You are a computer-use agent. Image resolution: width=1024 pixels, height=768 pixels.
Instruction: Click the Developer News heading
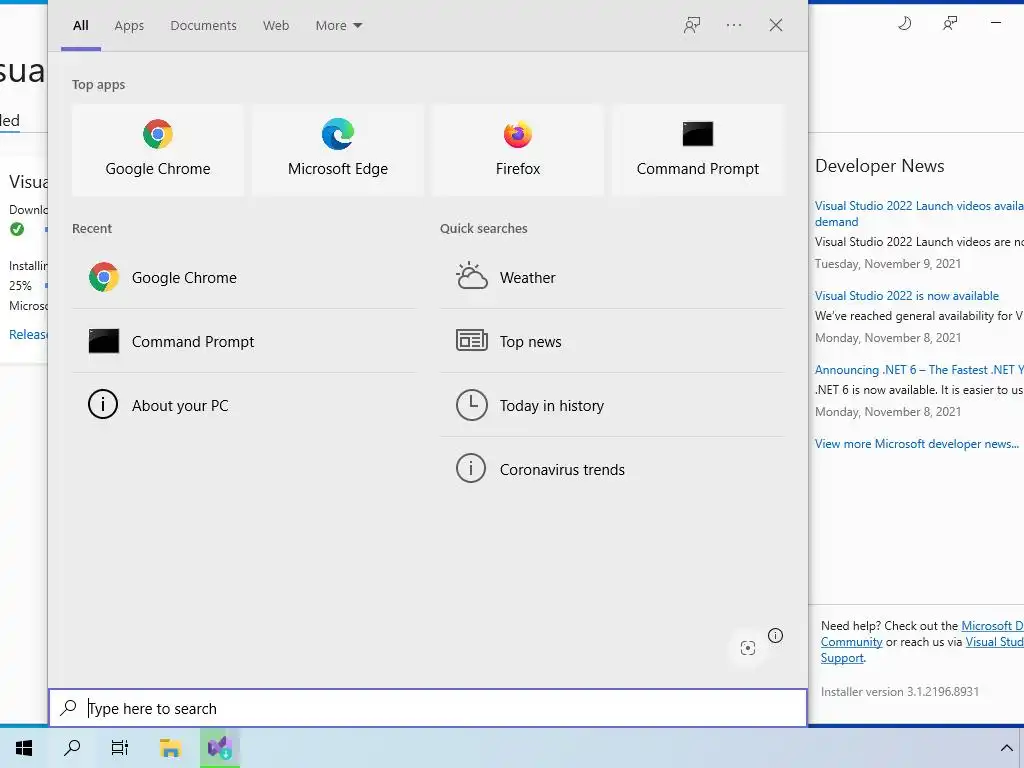point(879,166)
